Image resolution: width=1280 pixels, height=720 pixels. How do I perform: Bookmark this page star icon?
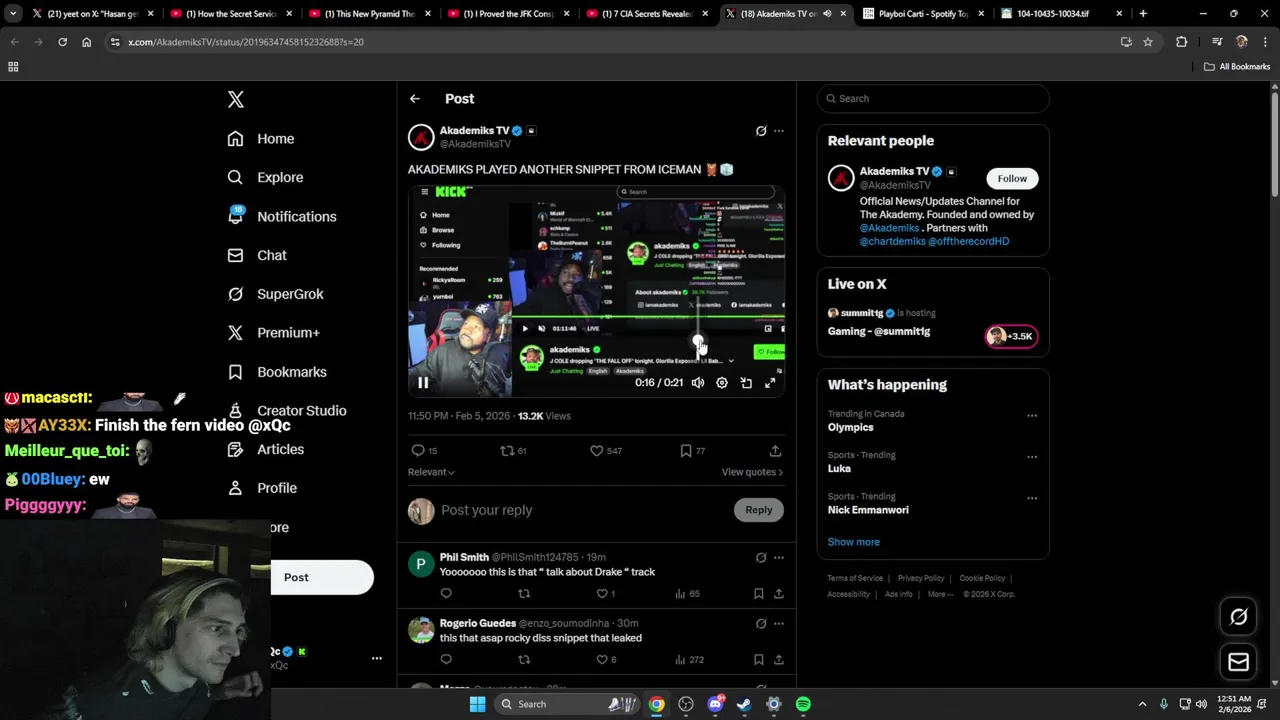1148,42
